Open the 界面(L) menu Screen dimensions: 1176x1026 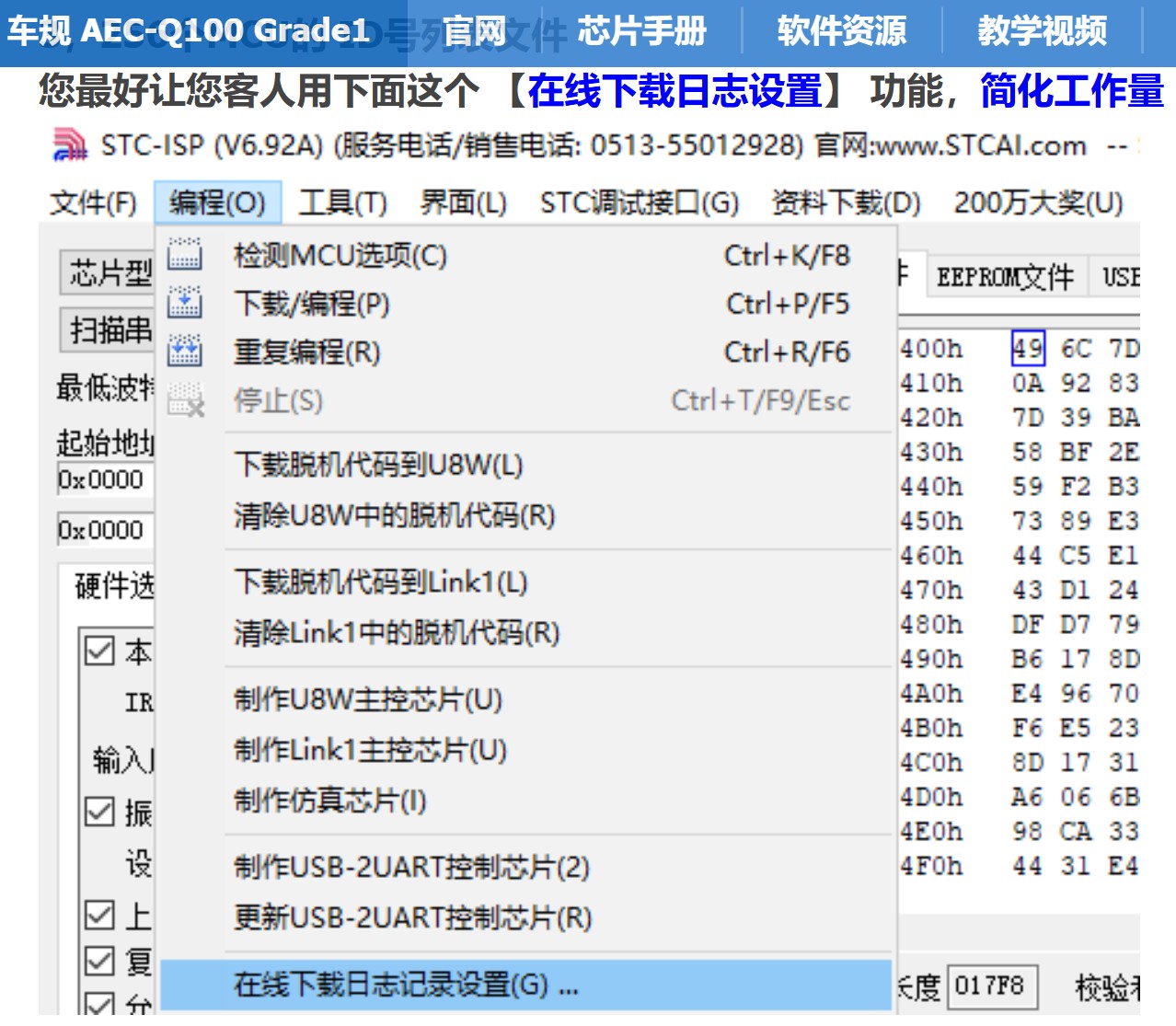[463, 202]
